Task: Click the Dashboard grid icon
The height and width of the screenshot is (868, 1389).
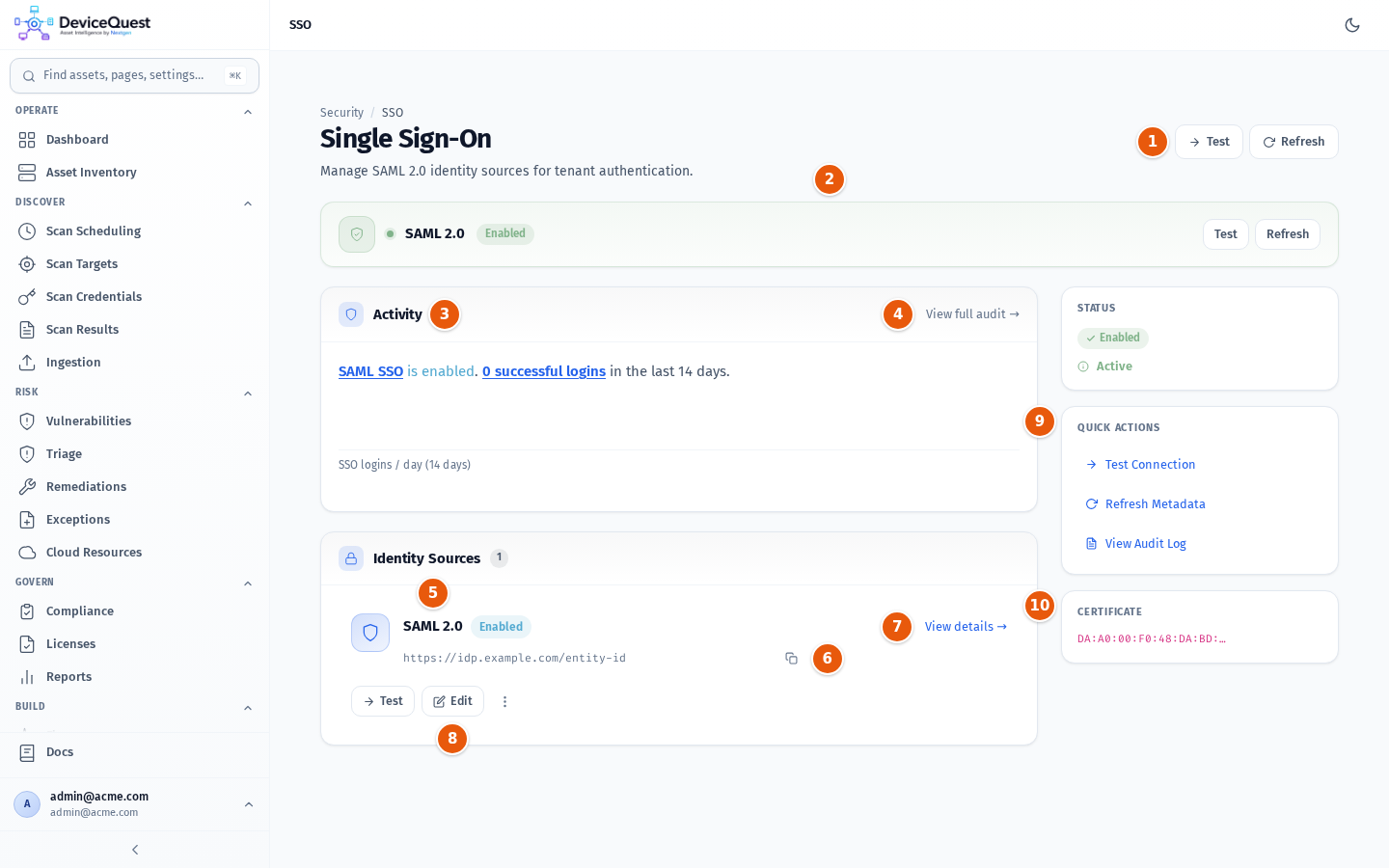Action: click(x=27, y=140)
